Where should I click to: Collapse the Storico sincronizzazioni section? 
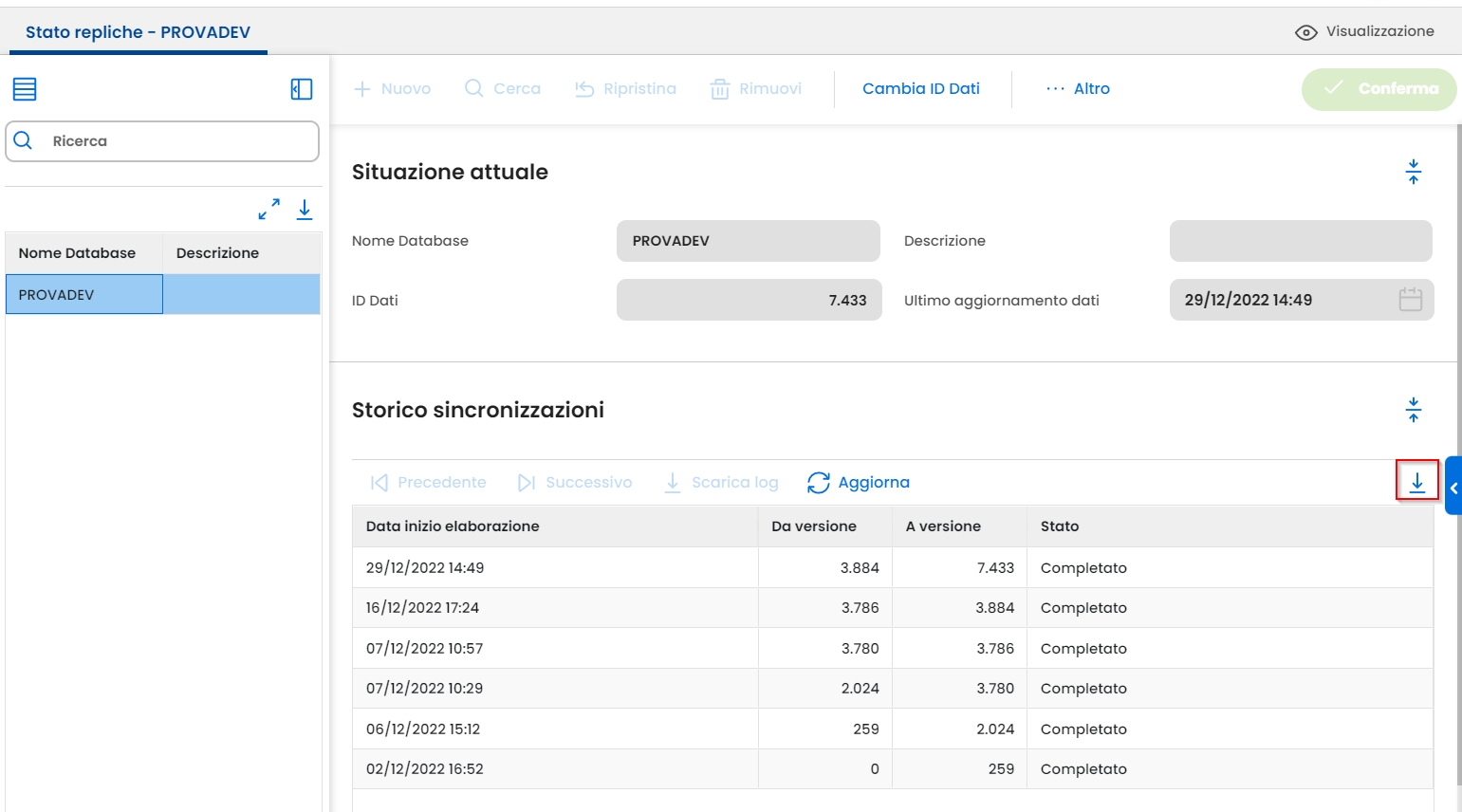[1414, 410]
